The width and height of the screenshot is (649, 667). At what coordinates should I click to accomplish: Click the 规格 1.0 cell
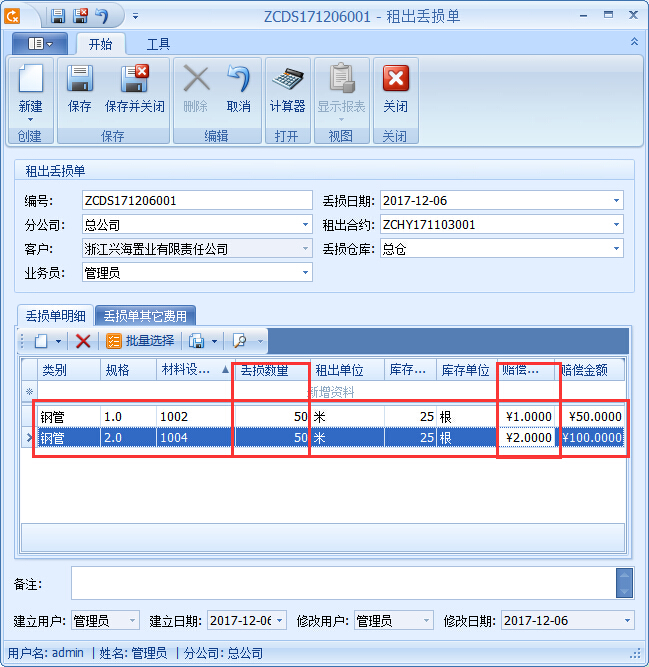click(x=128, y=416)
